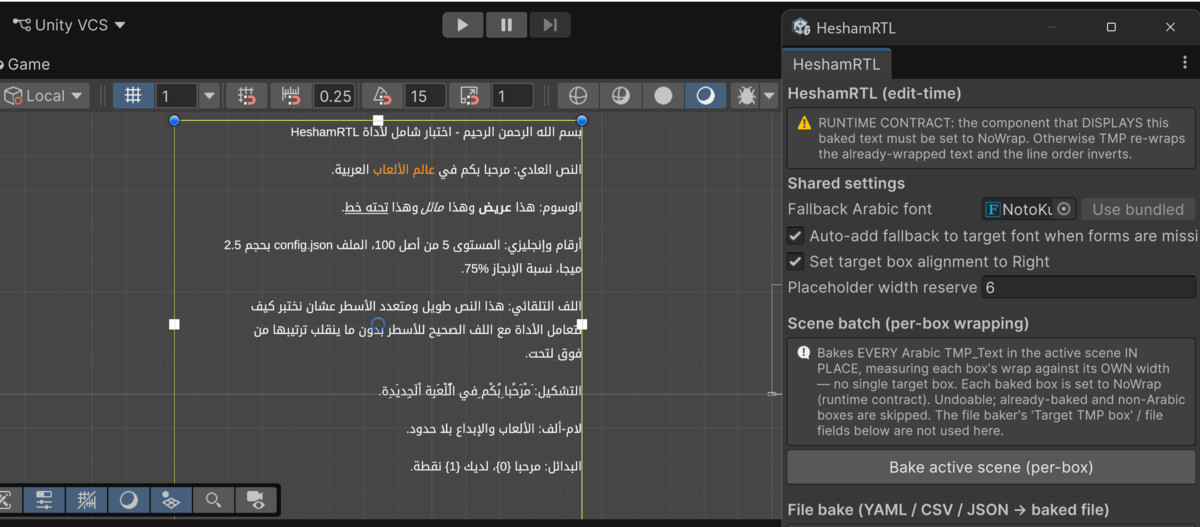
Task: Open HeshamRTL panel three-dot options menu
Action: [x=1185, y=63]
